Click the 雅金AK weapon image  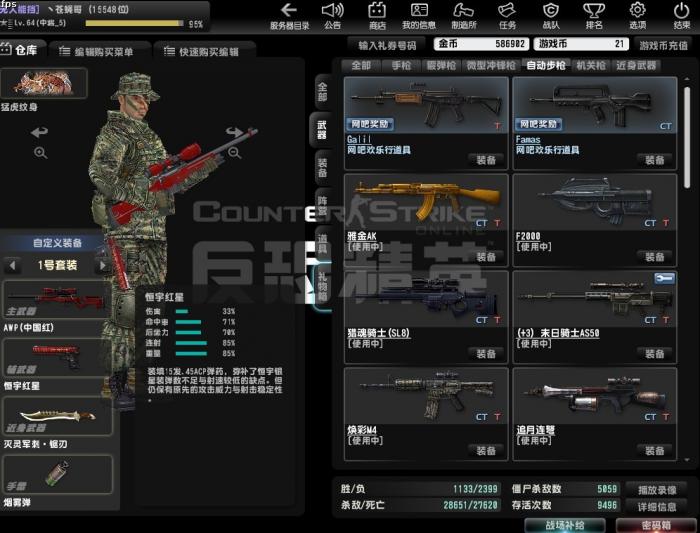coord(426,202)
